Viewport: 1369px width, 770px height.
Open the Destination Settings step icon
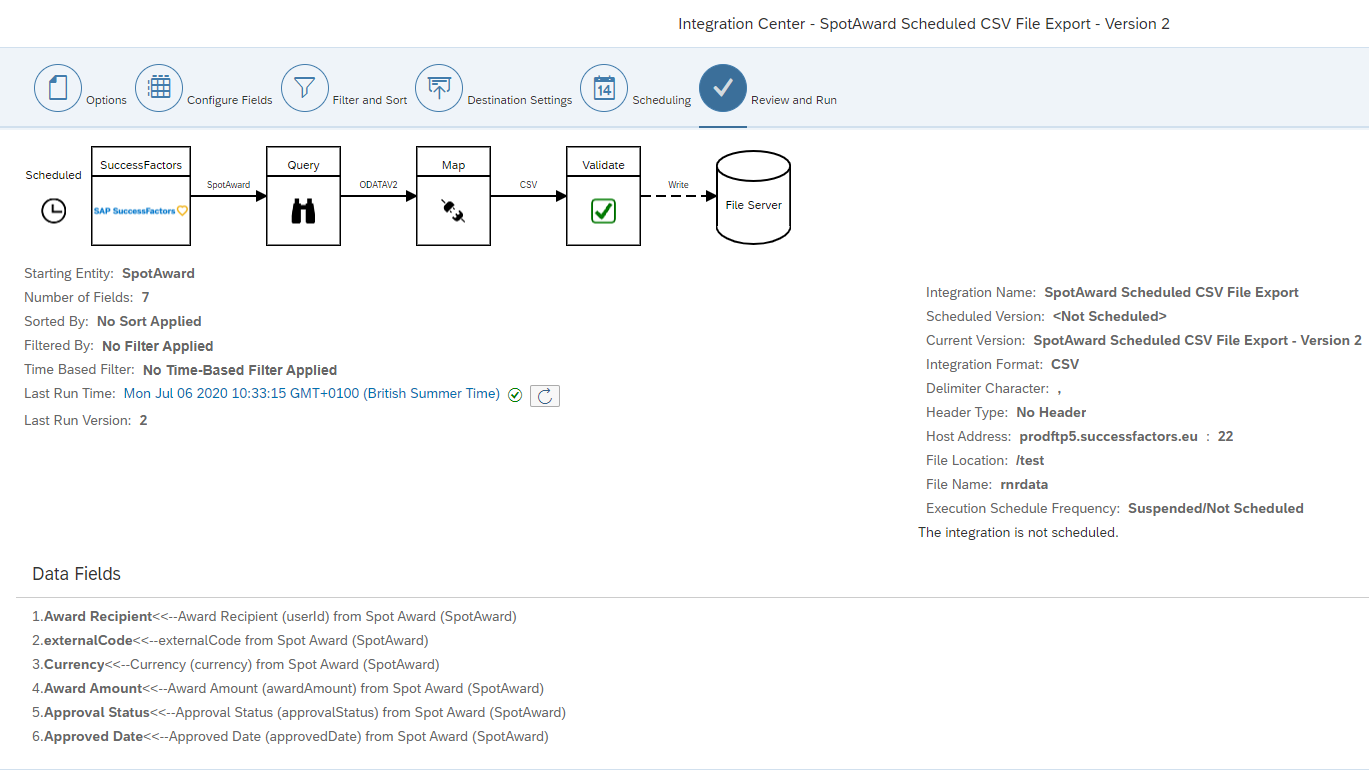pyautogui.click(x=439, y=88)
